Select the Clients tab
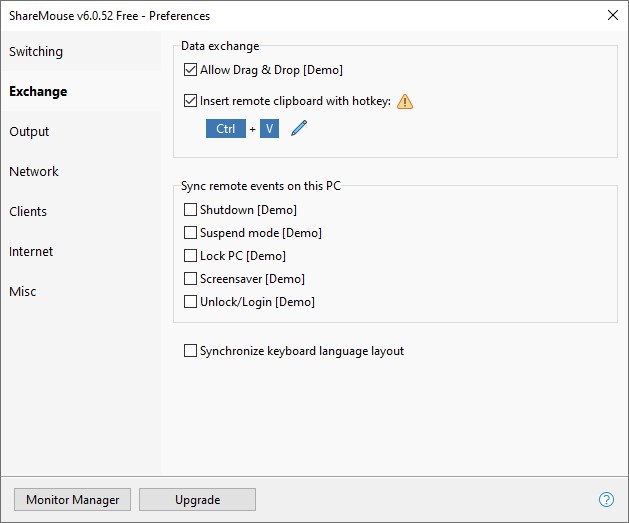 [x=28, y=212]
